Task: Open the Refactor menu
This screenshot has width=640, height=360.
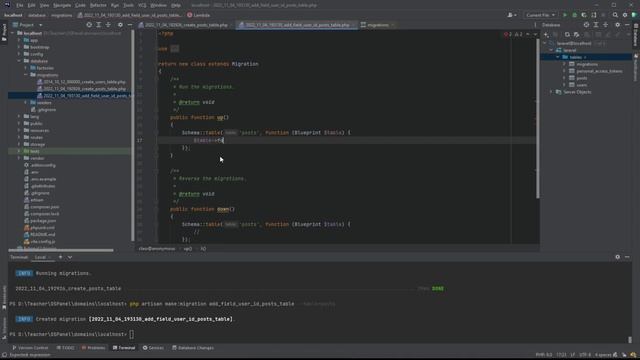Action: [98, 5]
